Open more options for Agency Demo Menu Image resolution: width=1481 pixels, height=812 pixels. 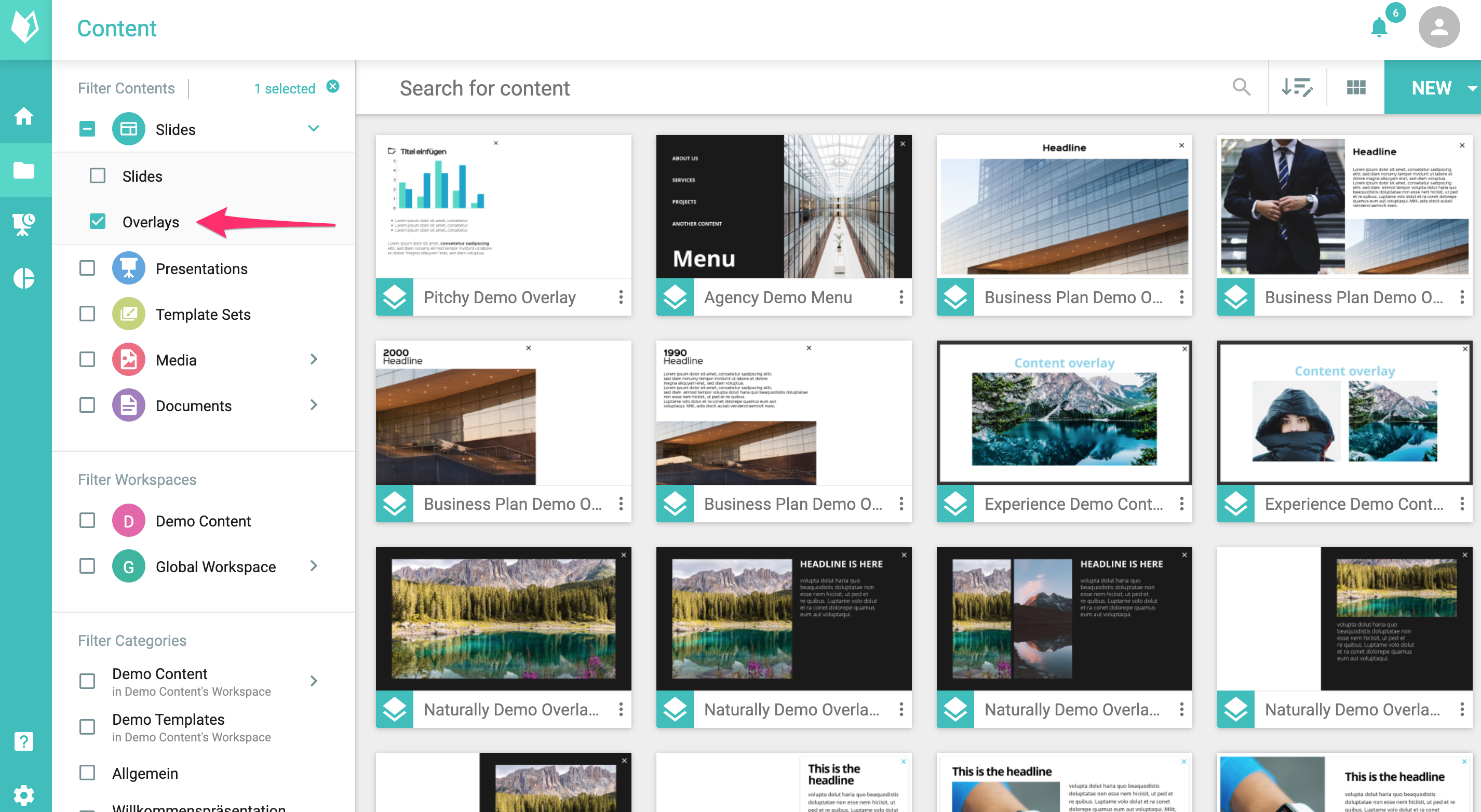pyautogui.click(x=901, y=297)
